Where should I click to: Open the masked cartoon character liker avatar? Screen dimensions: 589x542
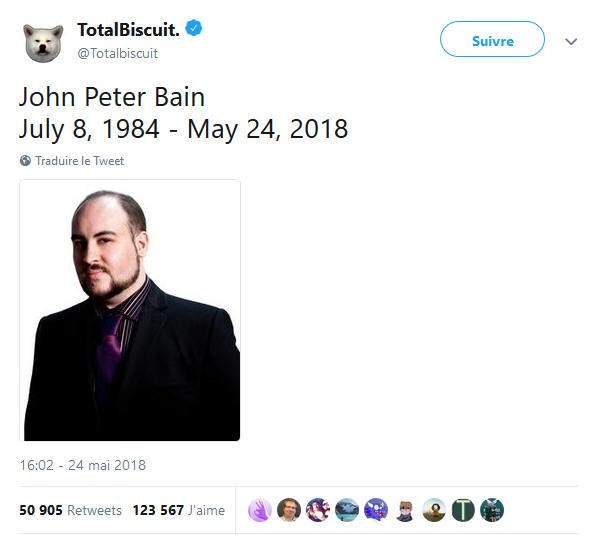(x=405, y=510)
